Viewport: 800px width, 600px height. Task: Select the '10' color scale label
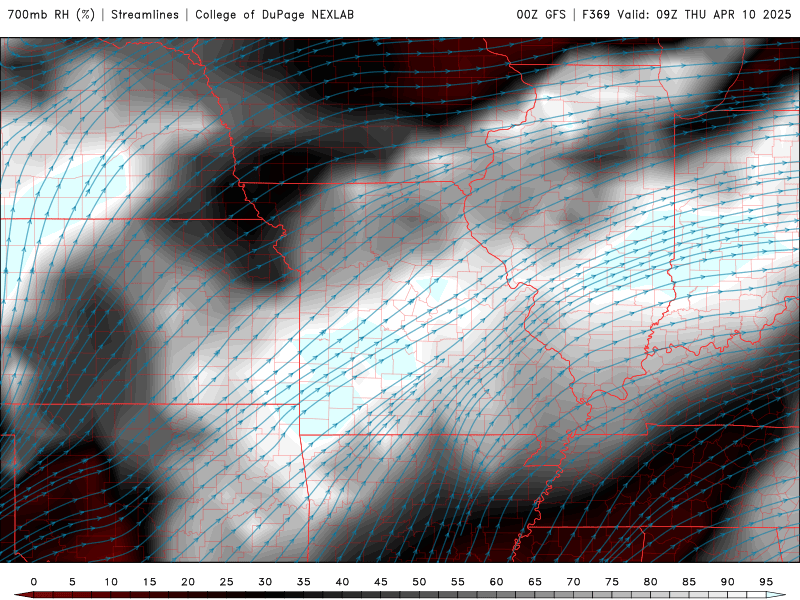coord(111,582)
